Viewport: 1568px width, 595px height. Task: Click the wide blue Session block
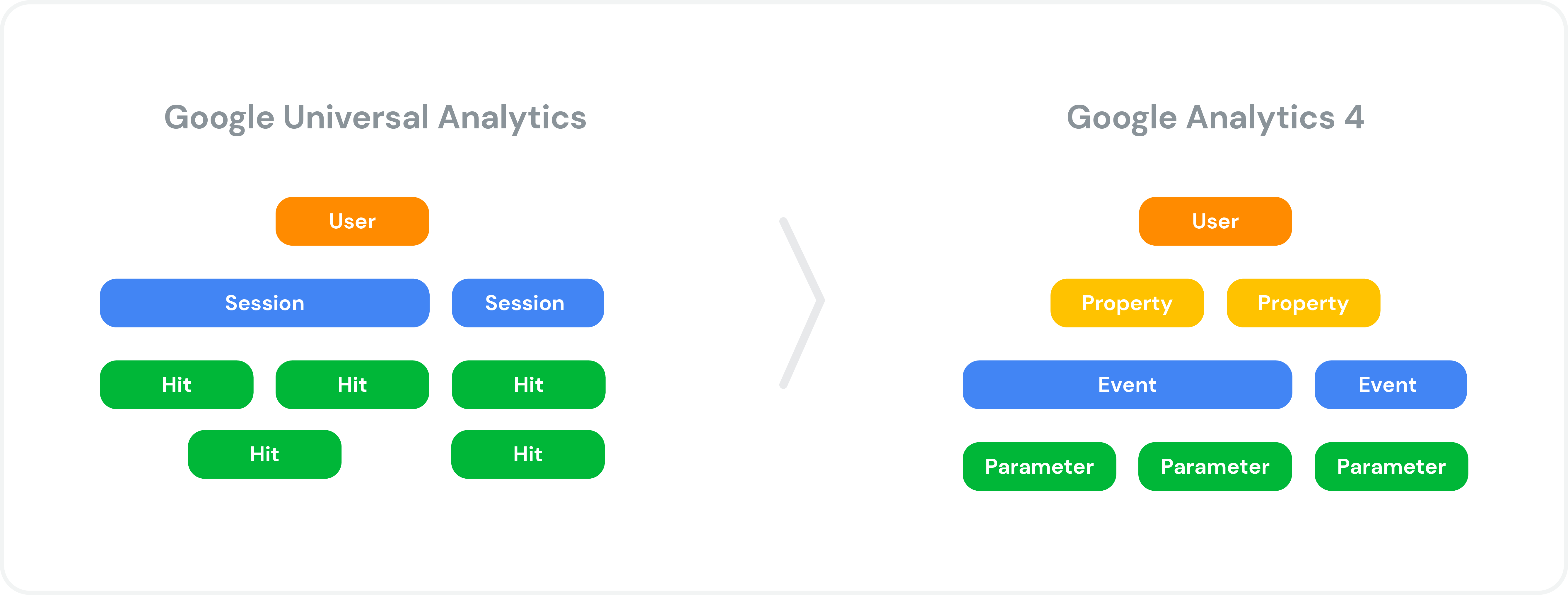tap(264, 303)
